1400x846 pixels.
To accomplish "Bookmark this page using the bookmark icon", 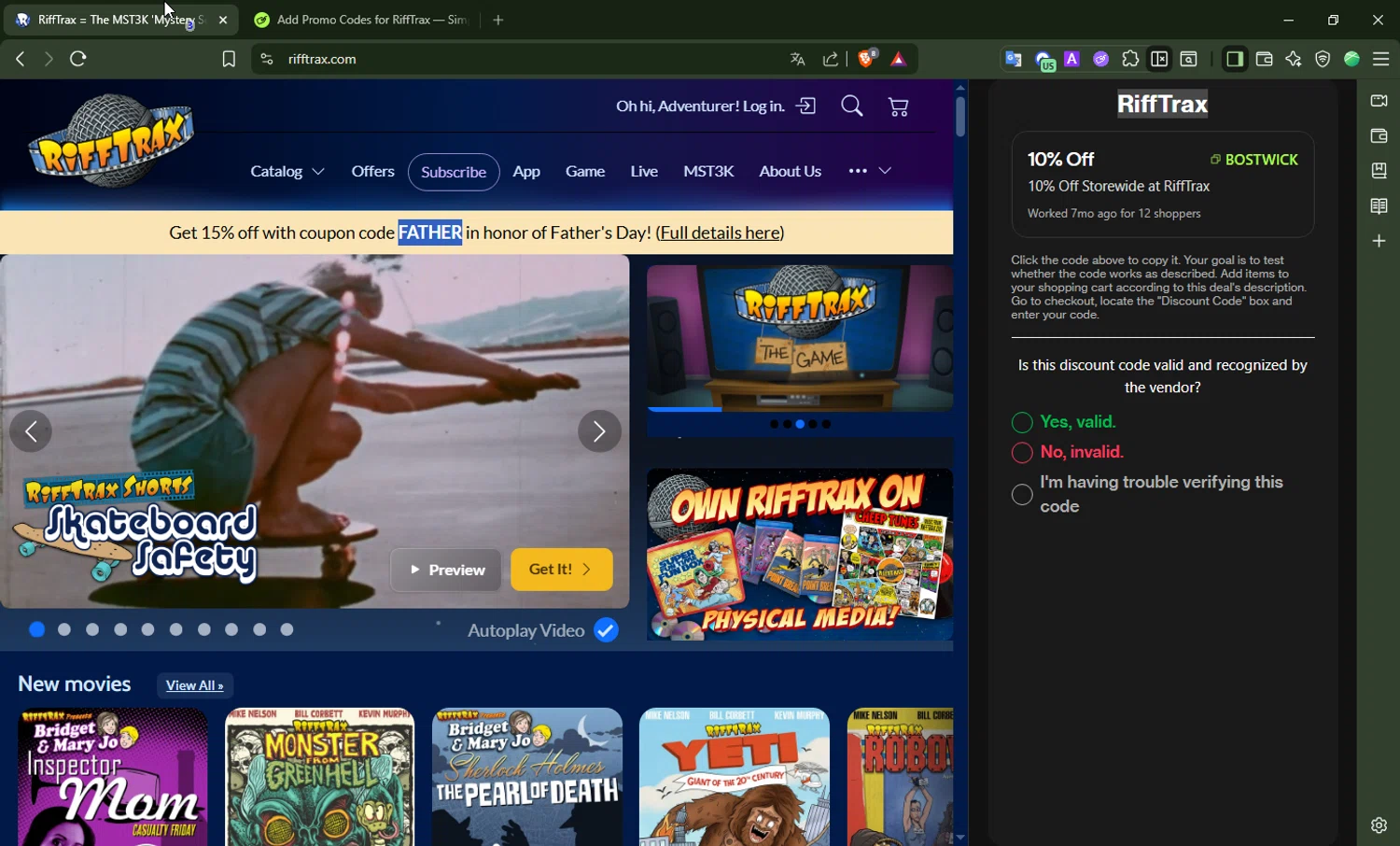I will tap(229, 59).
